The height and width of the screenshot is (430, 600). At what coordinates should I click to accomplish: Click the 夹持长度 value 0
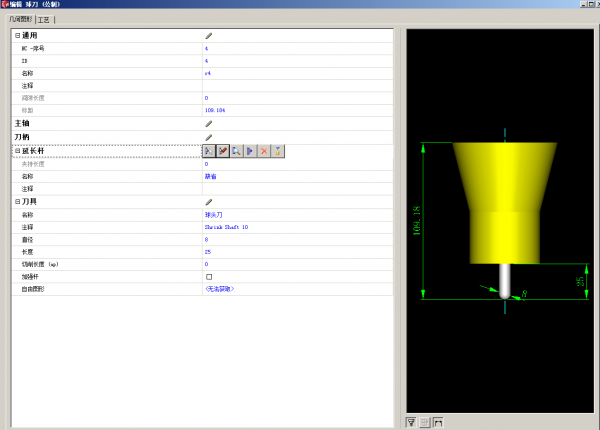click(206, 164)
